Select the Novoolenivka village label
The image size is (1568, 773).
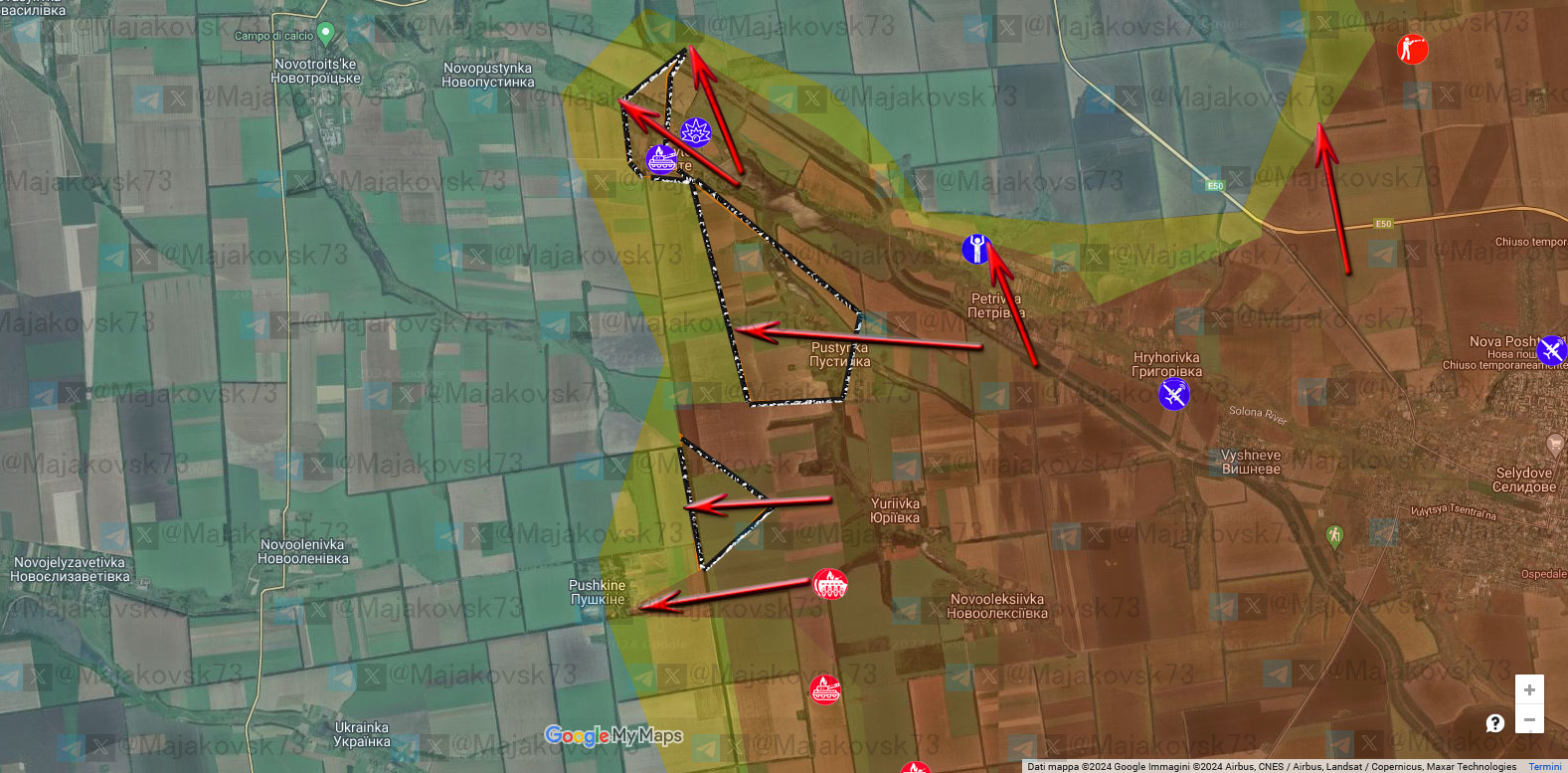[302, 551]
